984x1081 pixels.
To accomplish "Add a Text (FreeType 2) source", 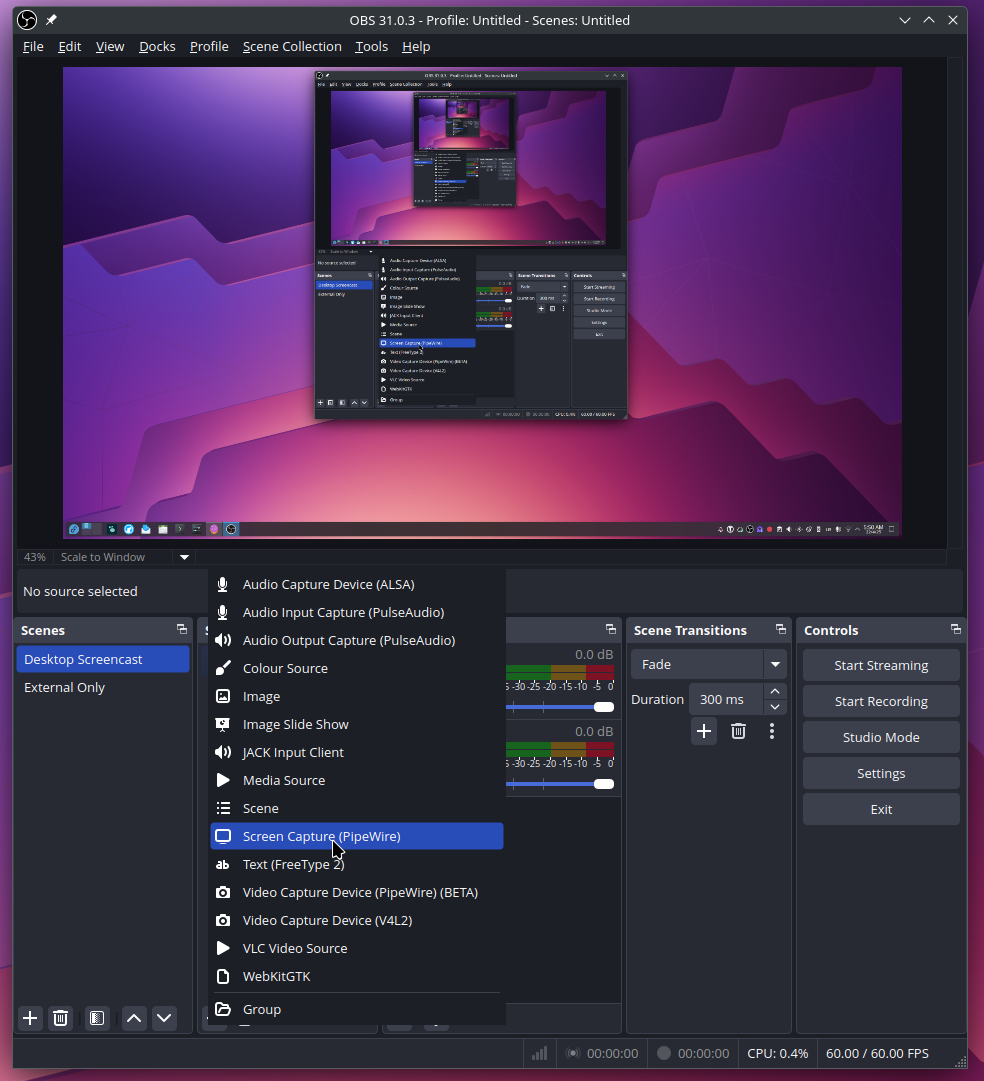I will click(357, 865).
